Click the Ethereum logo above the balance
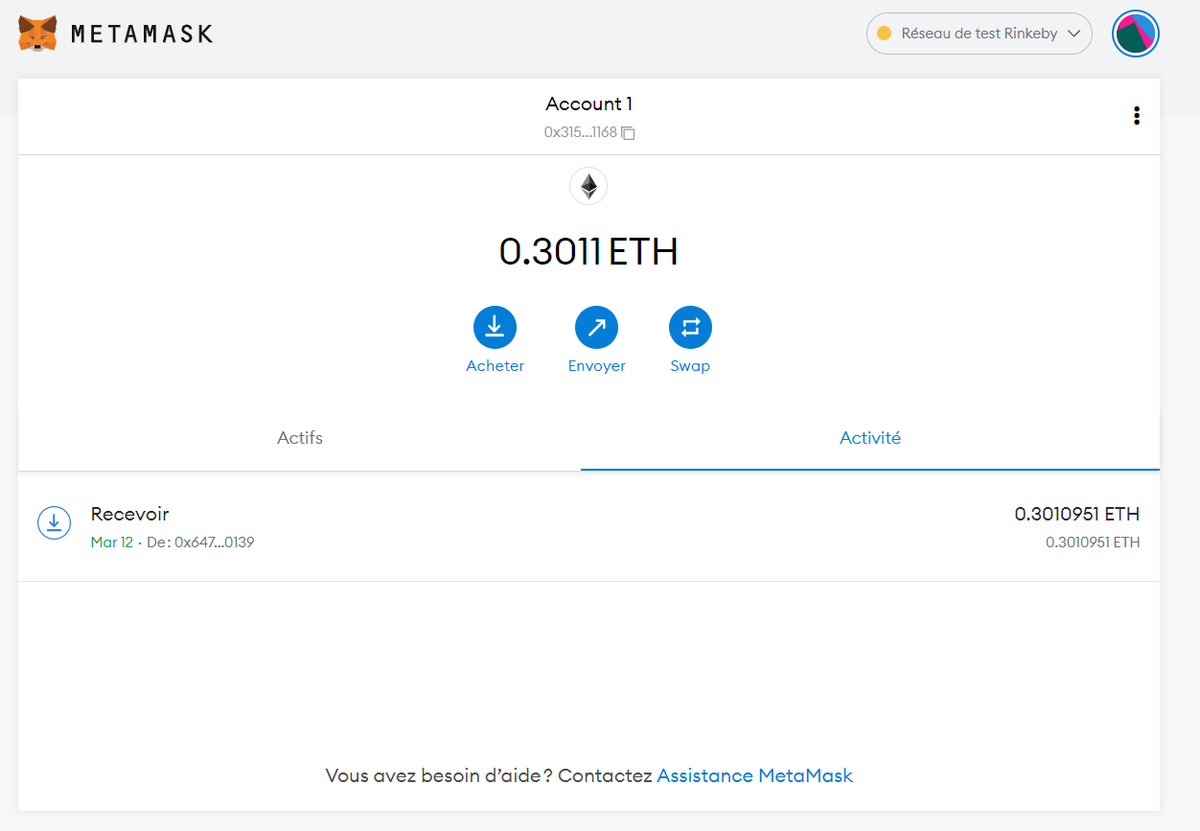 point(589,186)
